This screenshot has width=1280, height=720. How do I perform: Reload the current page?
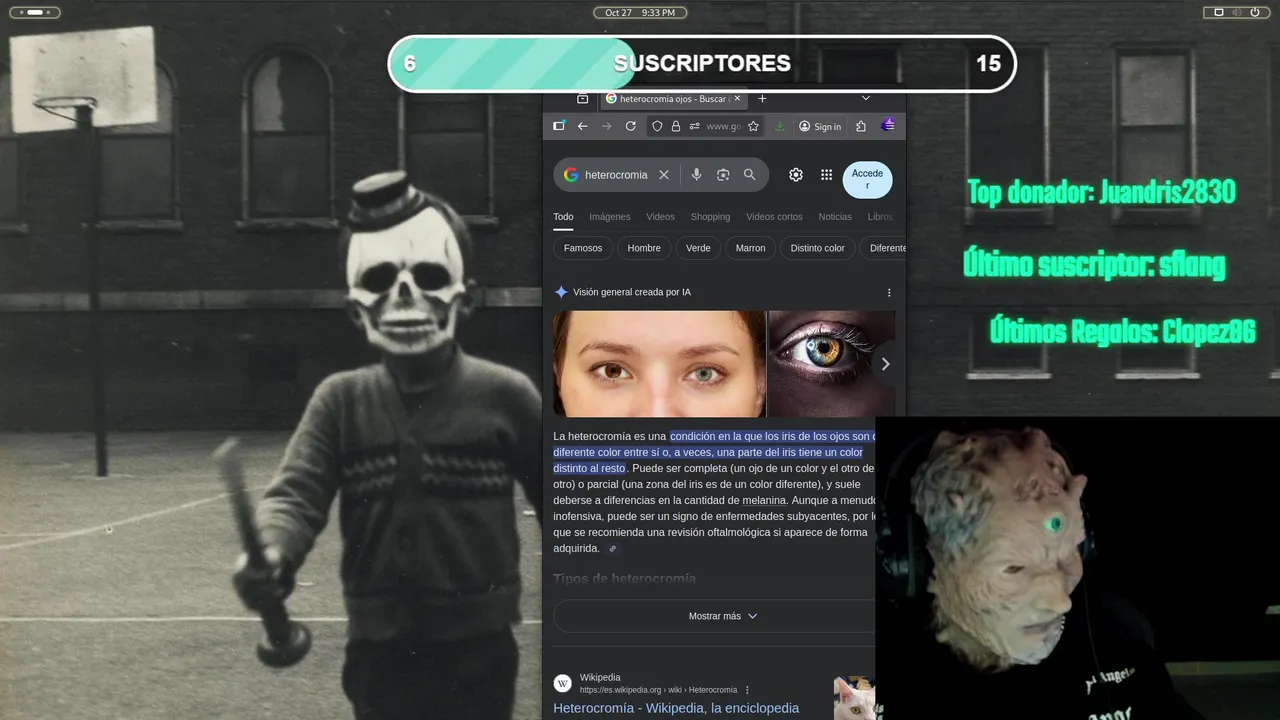(x=630, y=126)
